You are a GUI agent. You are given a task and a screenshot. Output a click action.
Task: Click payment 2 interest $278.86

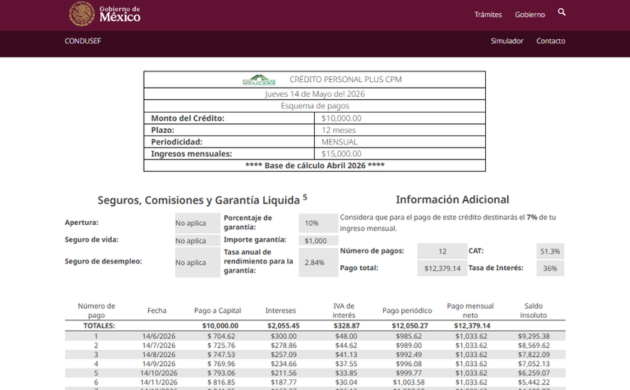pyautogui.click(x=283, y=345)
